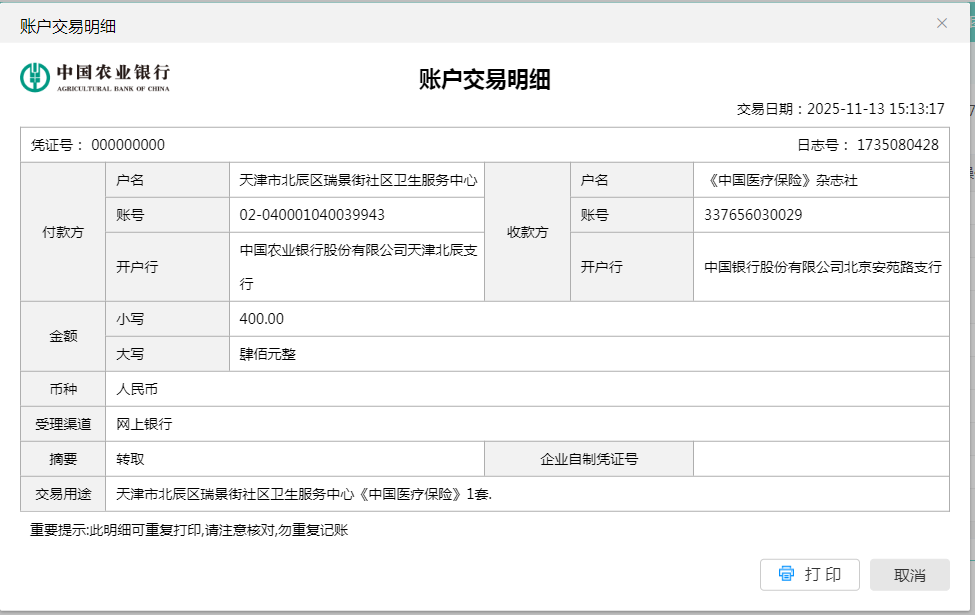
Task: Click the 打印 print button
Action: click(809, 575)
